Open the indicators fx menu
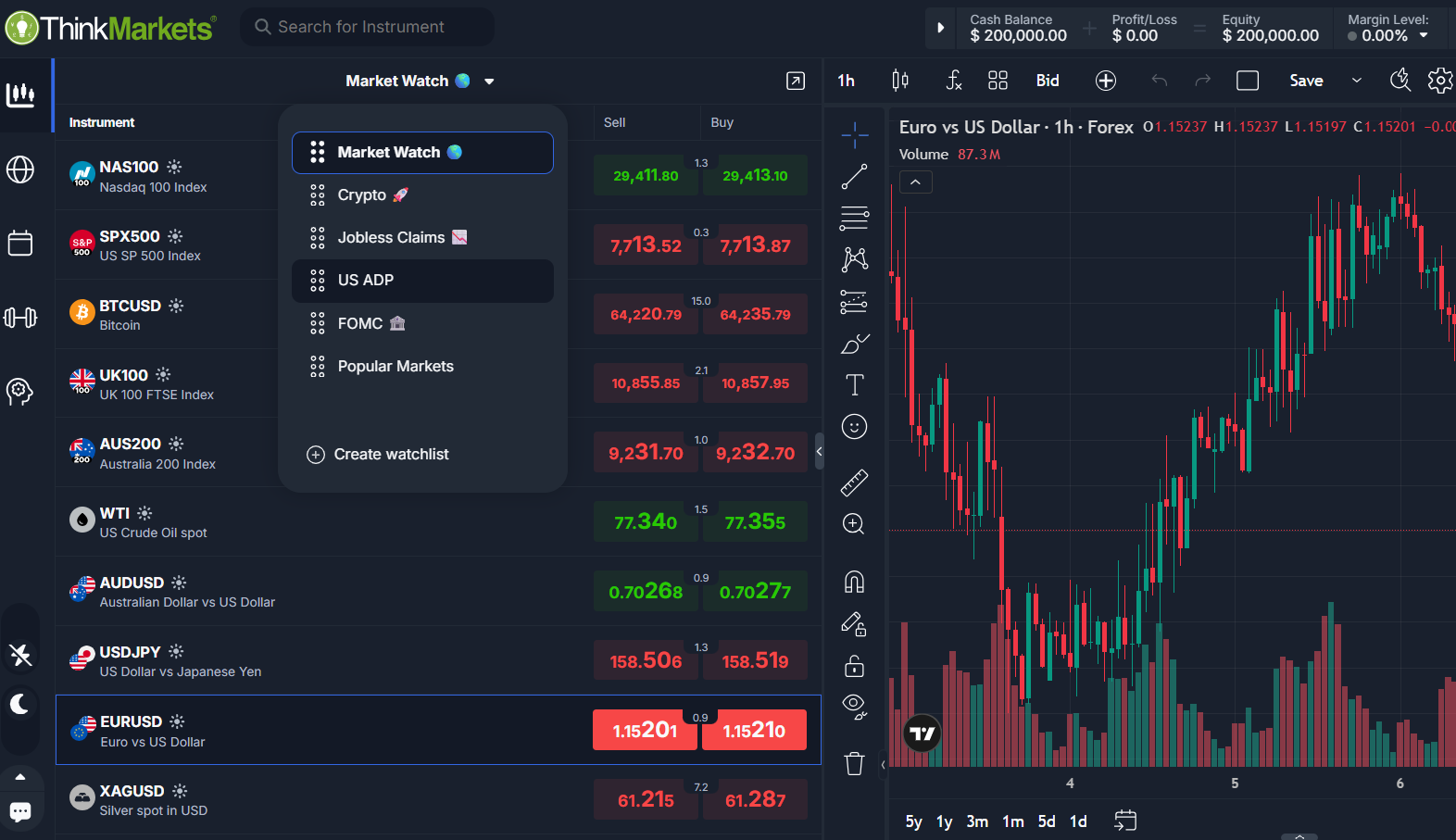The height and width of the screenshot is (840, 1456). pyautogui.click(x=954, y=81)
